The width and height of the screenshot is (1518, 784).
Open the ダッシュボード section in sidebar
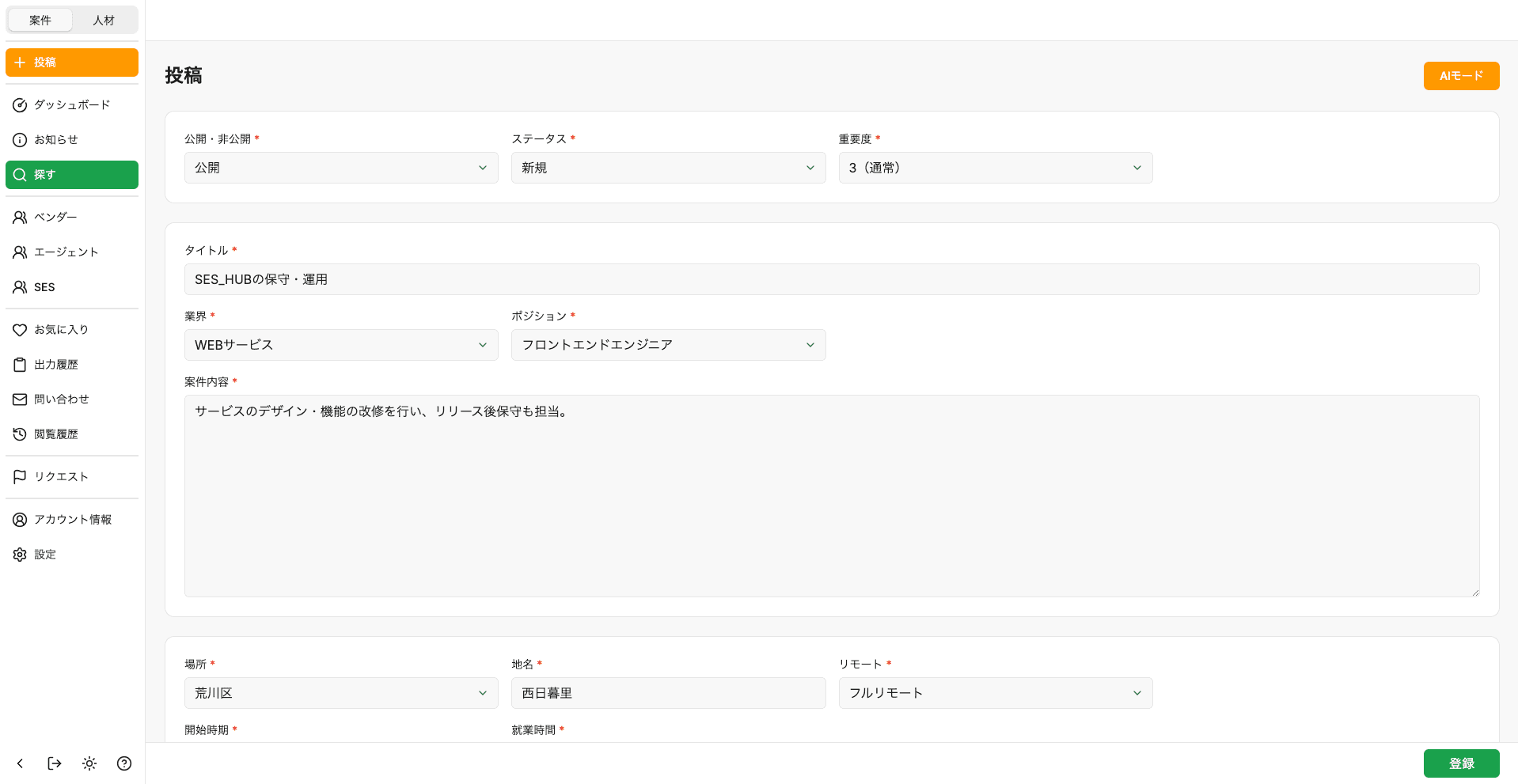click(71, 104)
